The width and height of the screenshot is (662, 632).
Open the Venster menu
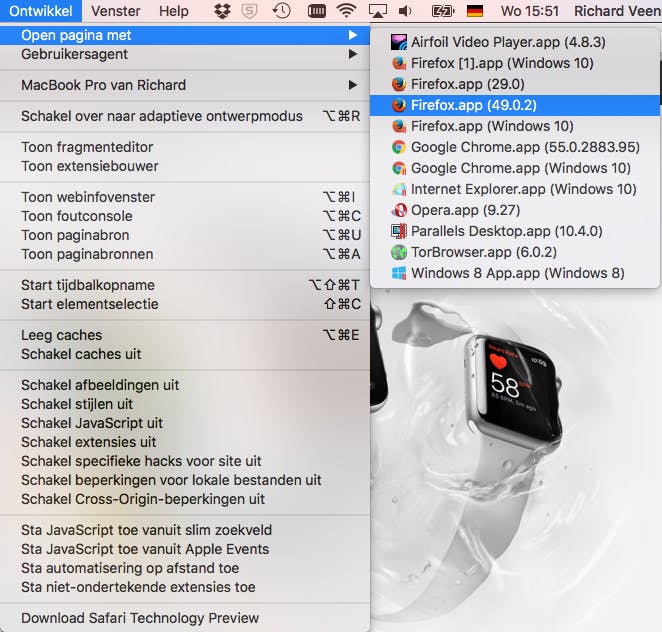point(116,11)
